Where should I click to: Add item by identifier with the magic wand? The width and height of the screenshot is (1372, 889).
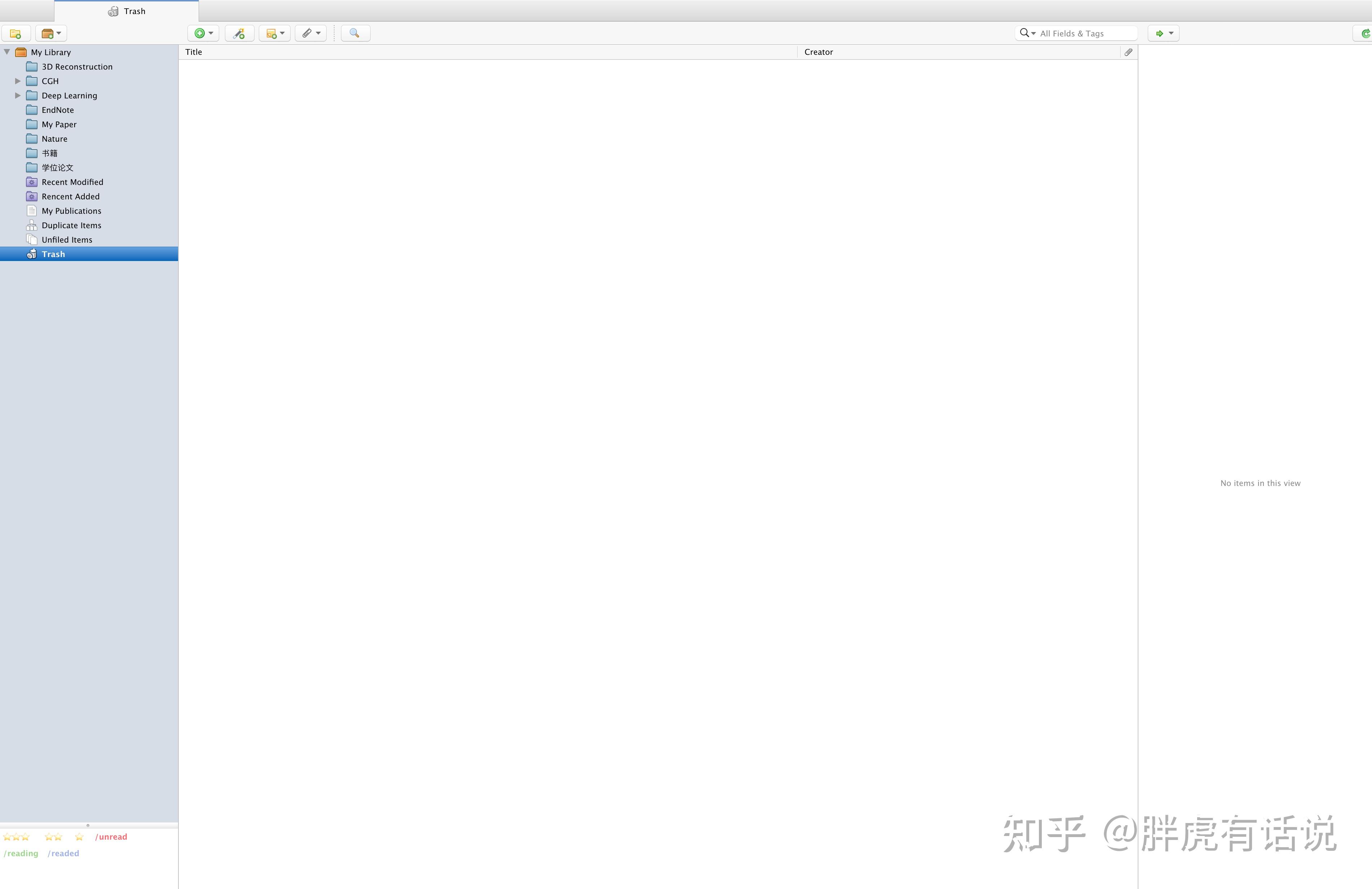[x=239, y=33]
